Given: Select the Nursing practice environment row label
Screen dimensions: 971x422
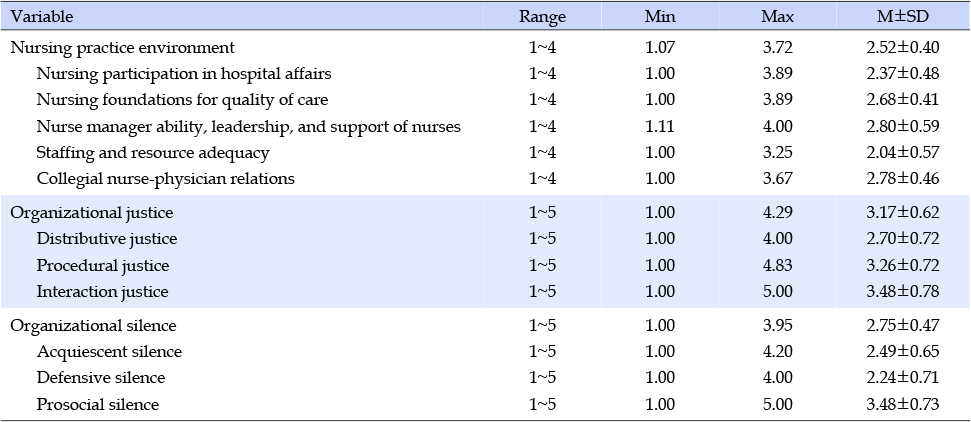Looking at the screenshot, I should [x=123, y=47].
